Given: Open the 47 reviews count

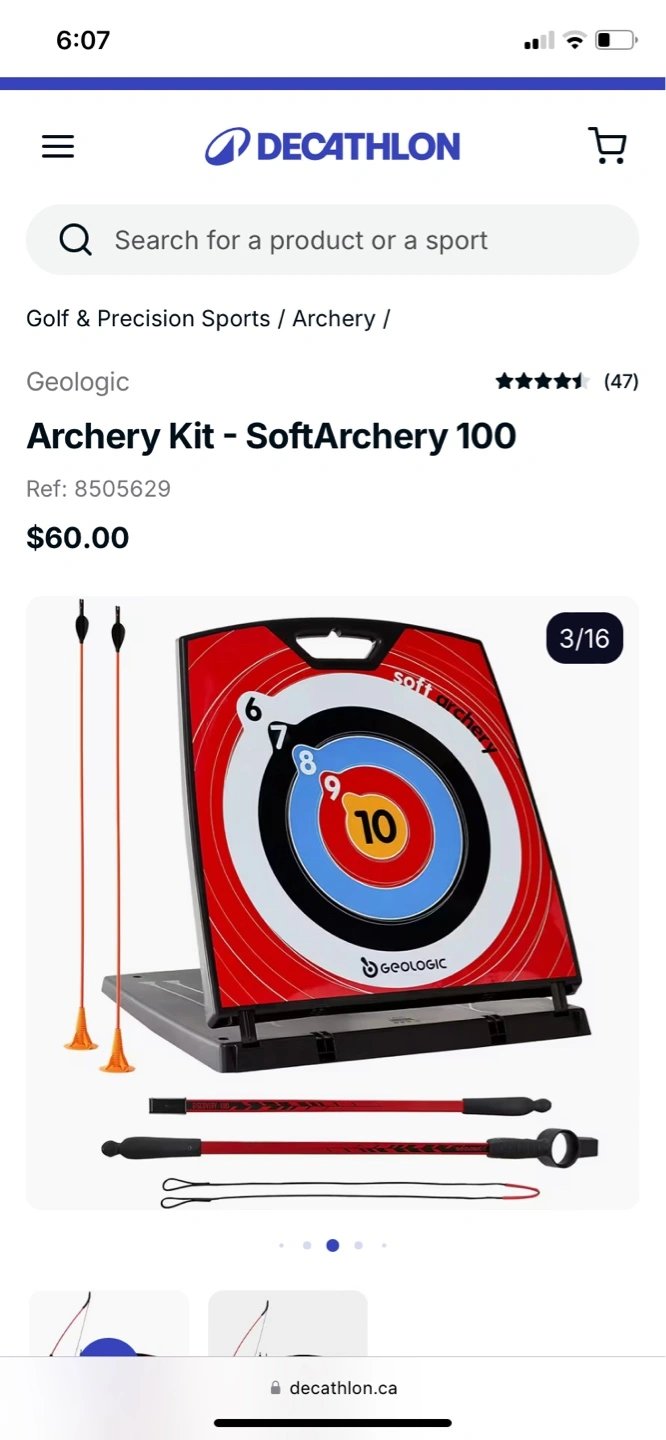Looking at the screenshot, I should [x=621, y=381].
